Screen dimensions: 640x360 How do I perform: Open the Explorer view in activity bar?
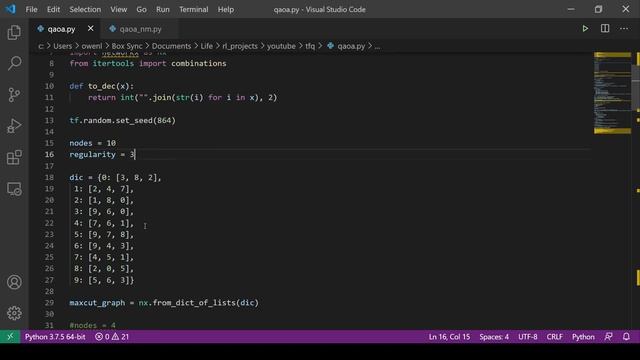tap(14, 32)
